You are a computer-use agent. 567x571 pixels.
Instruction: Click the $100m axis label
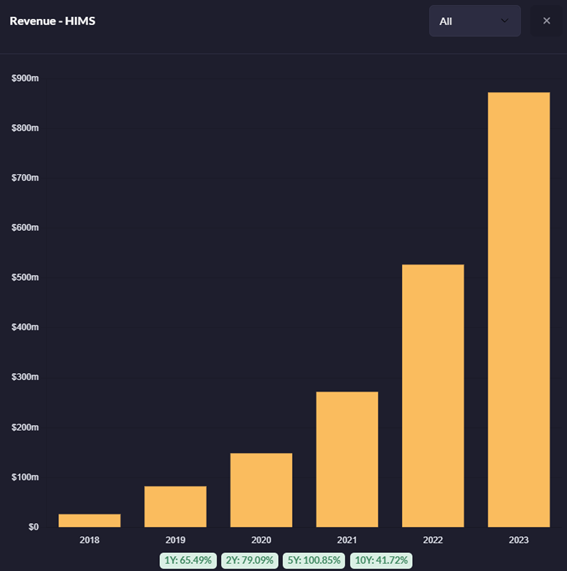pyautogui.click(x=25, y=477)
